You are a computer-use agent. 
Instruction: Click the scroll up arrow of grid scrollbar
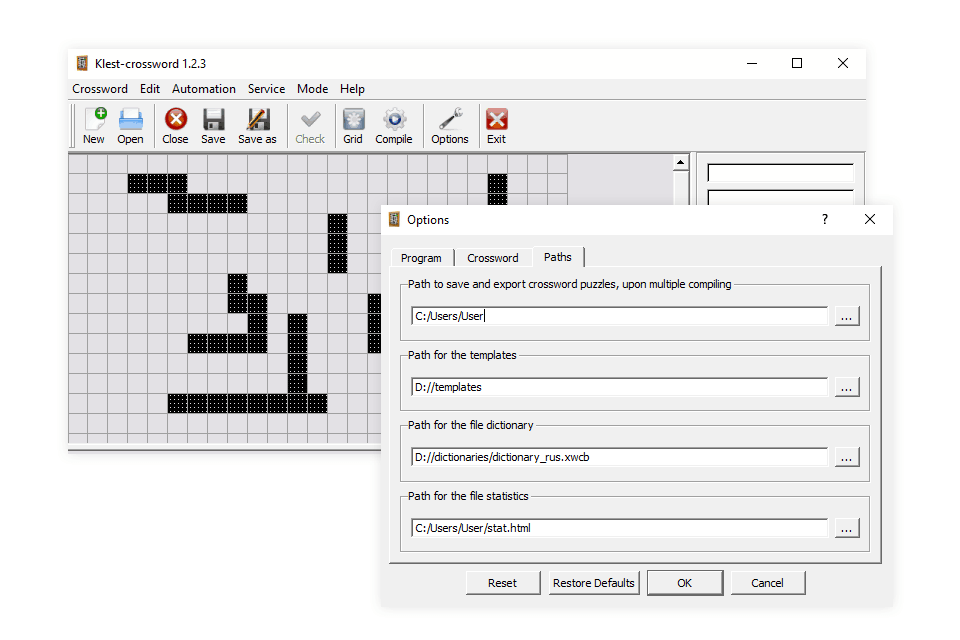(x=681, y=163)
